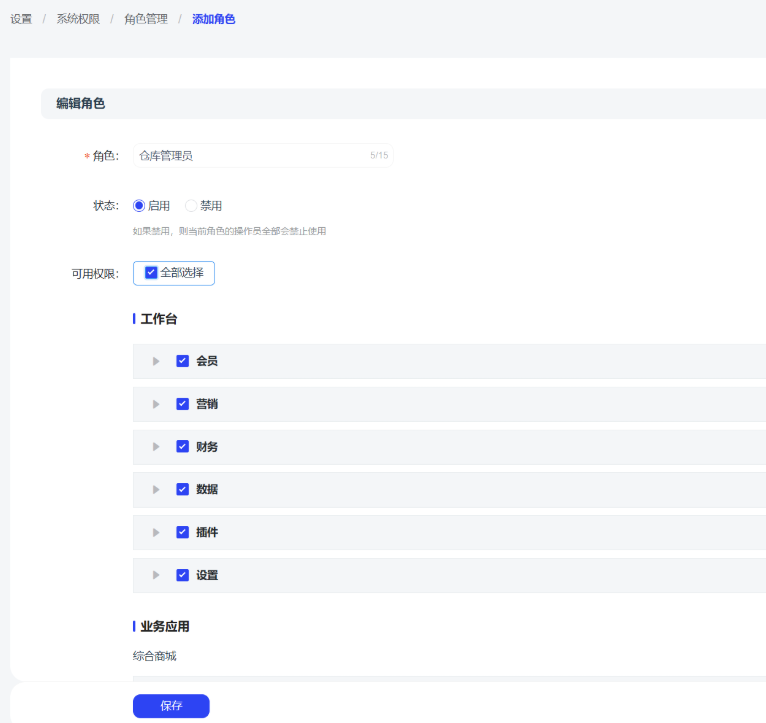766x723 pixels.
Task: Uncheck the 数据 checkbox
Action: (183, 490)
